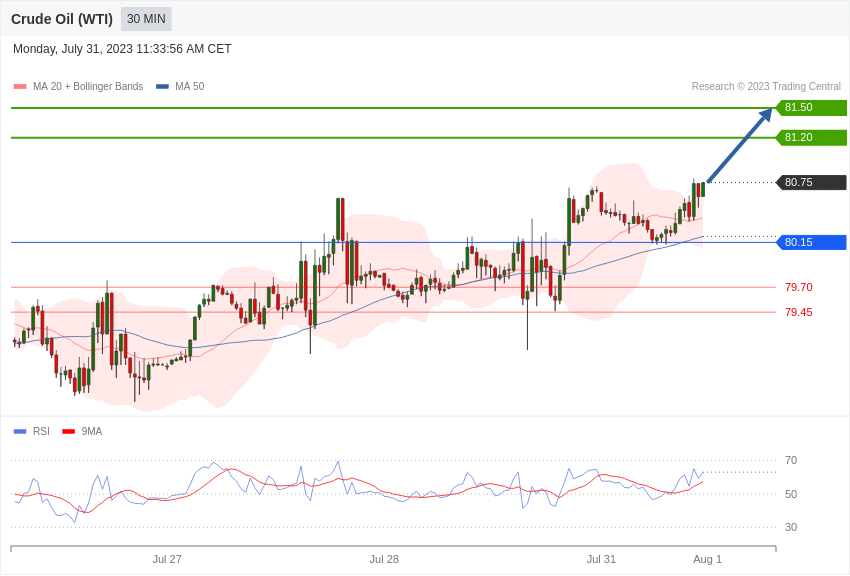Click the Aug 1 date axis label
This screenshot has width=850, height=576.
click(707, 559)
